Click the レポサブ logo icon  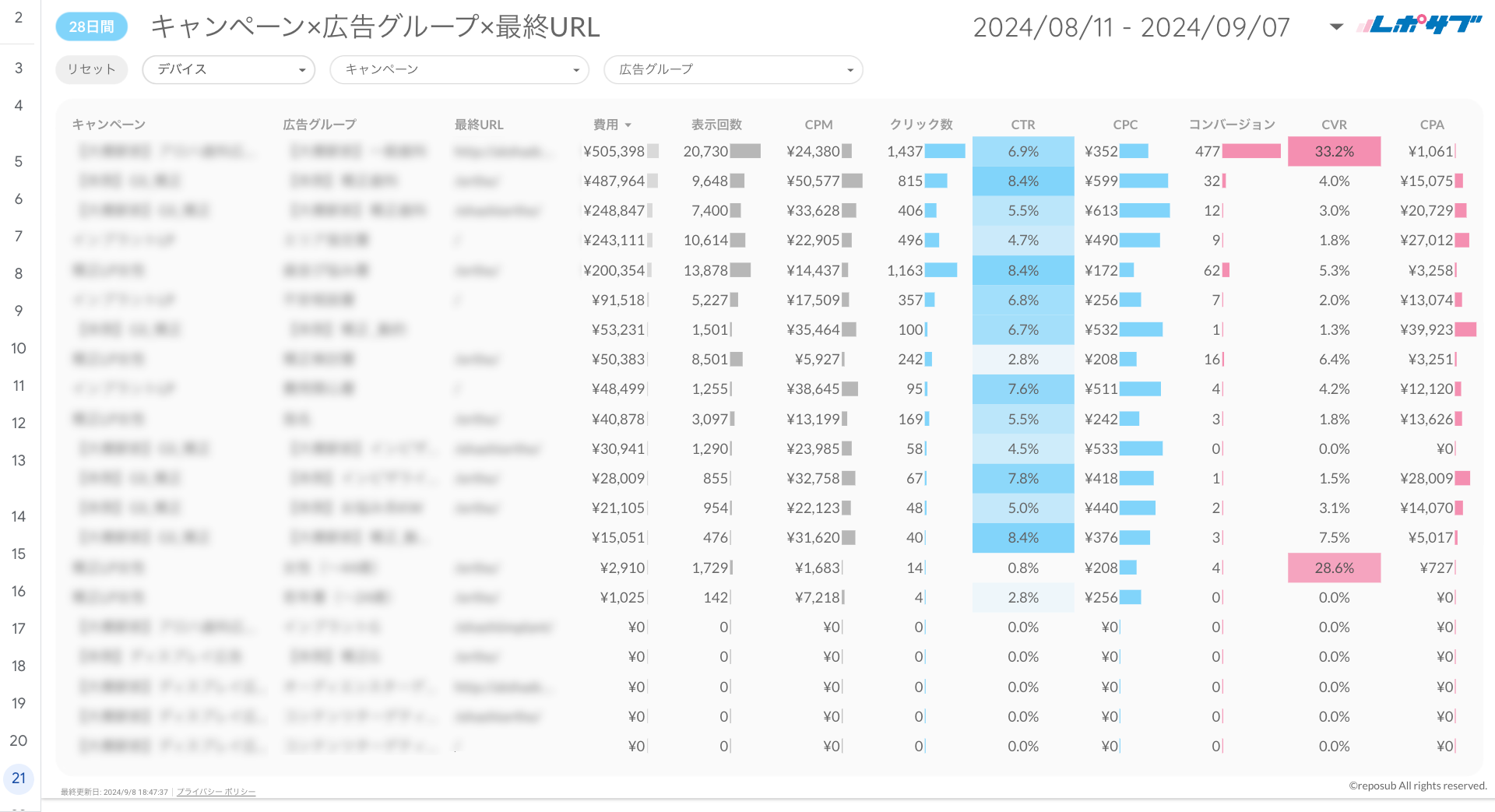click(1418, 26)
